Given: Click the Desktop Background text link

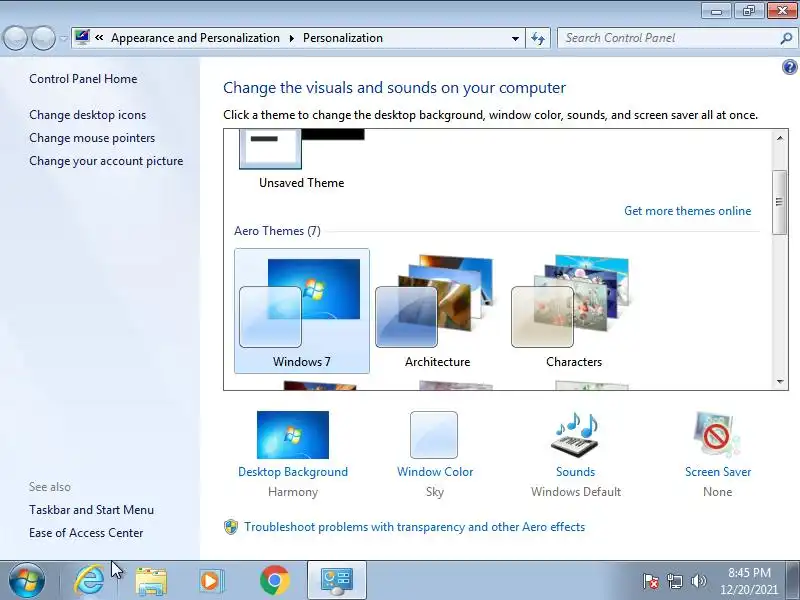Looking at the screenshot, I should (293, 472).
